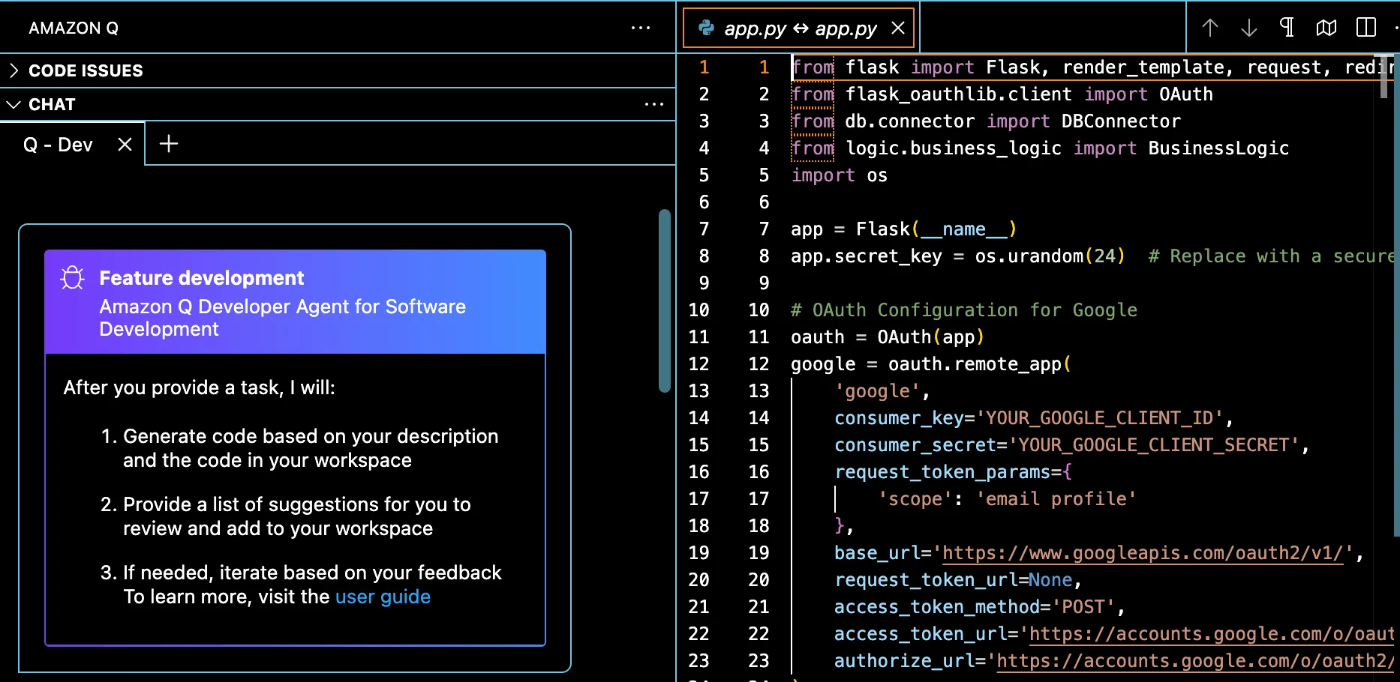Open the authorize_url Google link
This screenshot has height=682, width=1400.
coord(1195,661)
